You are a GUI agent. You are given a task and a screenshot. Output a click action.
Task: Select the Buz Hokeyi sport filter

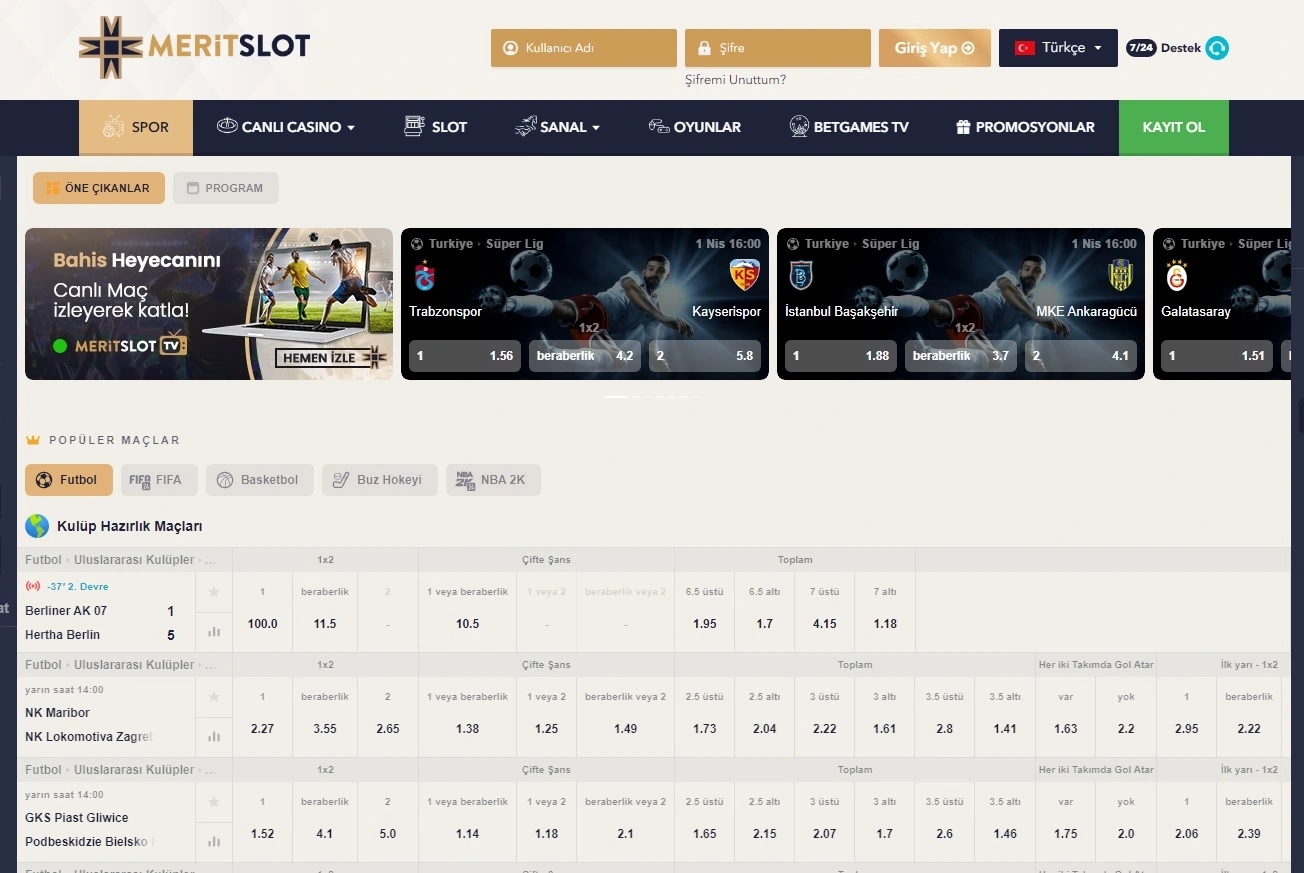click(x=379, y=480)
